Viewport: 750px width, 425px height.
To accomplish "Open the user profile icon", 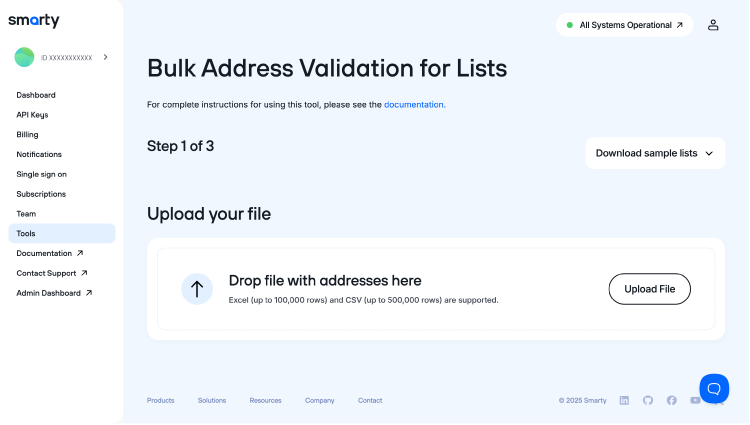I will [713, 25].
